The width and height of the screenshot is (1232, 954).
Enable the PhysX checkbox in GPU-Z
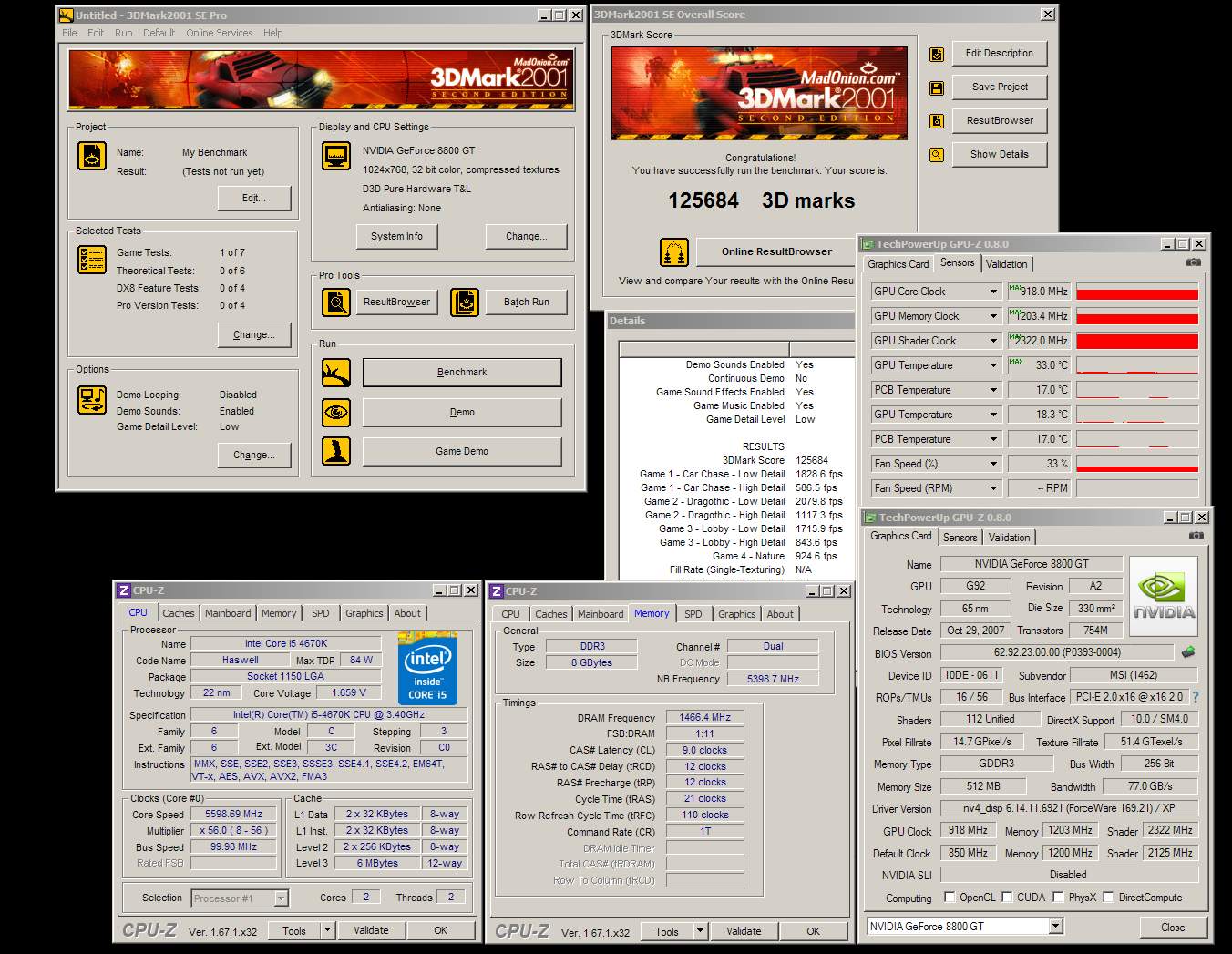tap(1058, 898)
